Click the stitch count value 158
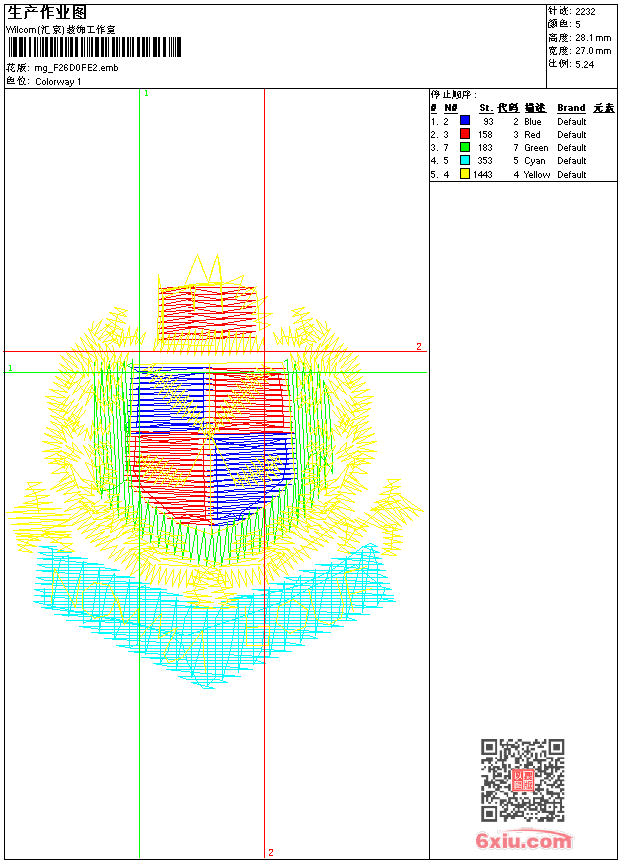 pyautogui.click(x=486, y=134)
